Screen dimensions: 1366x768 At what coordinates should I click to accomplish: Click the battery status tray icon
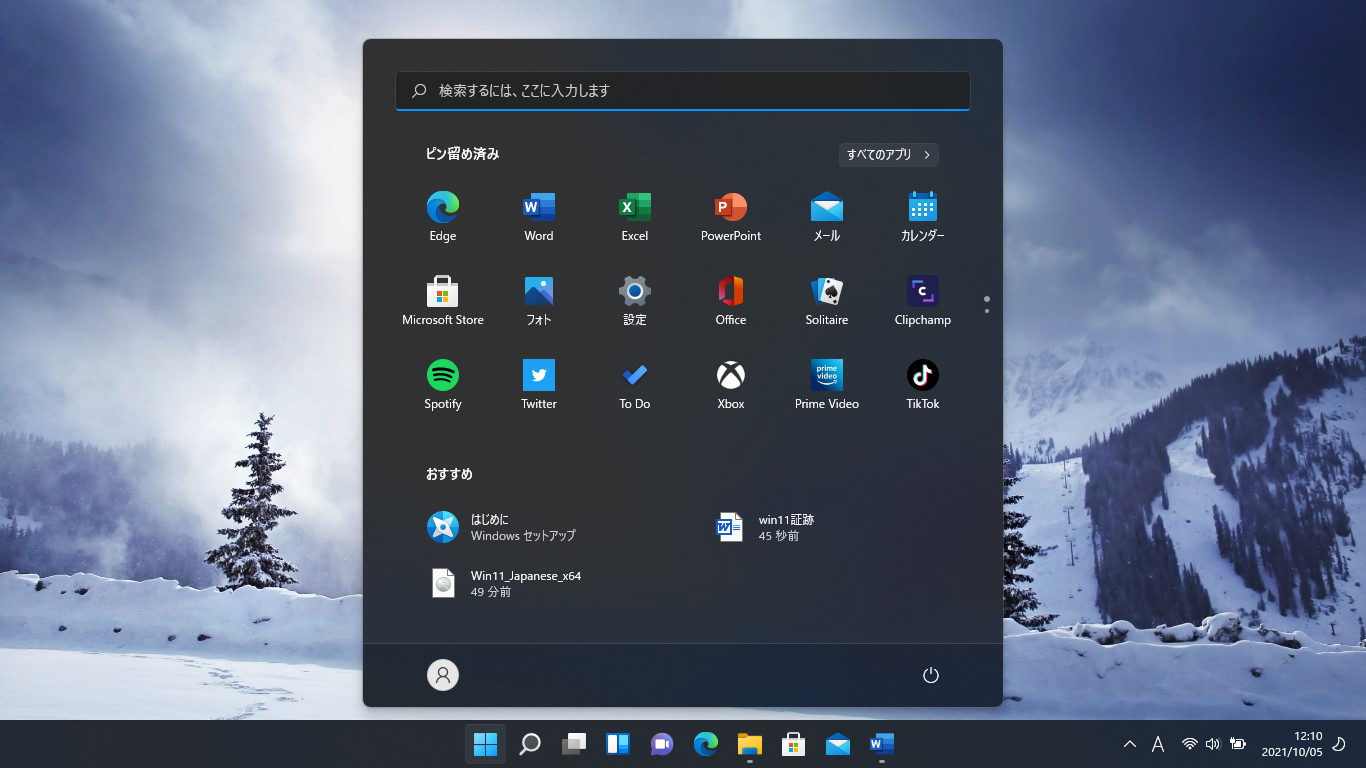tap(1238, 744)
